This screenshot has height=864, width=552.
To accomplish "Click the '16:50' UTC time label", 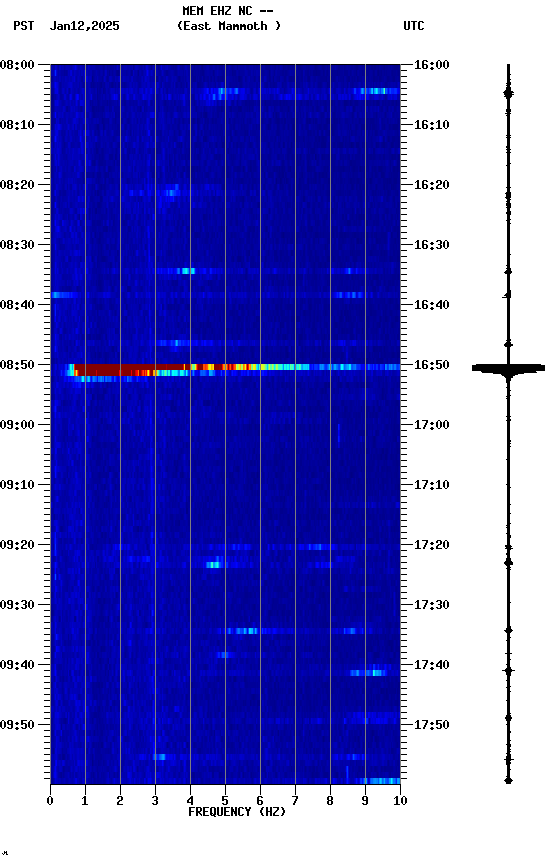I will pyautogui.click(x=432, y=365).
